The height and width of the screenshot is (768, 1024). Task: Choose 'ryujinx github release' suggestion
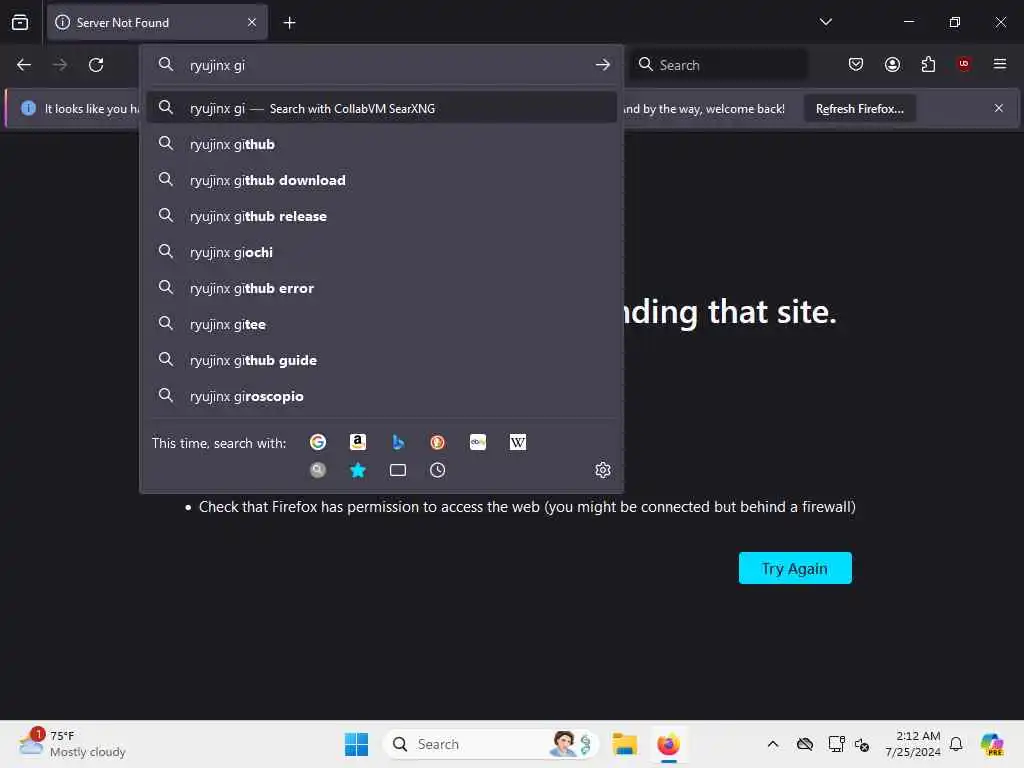tap(382, 216)
